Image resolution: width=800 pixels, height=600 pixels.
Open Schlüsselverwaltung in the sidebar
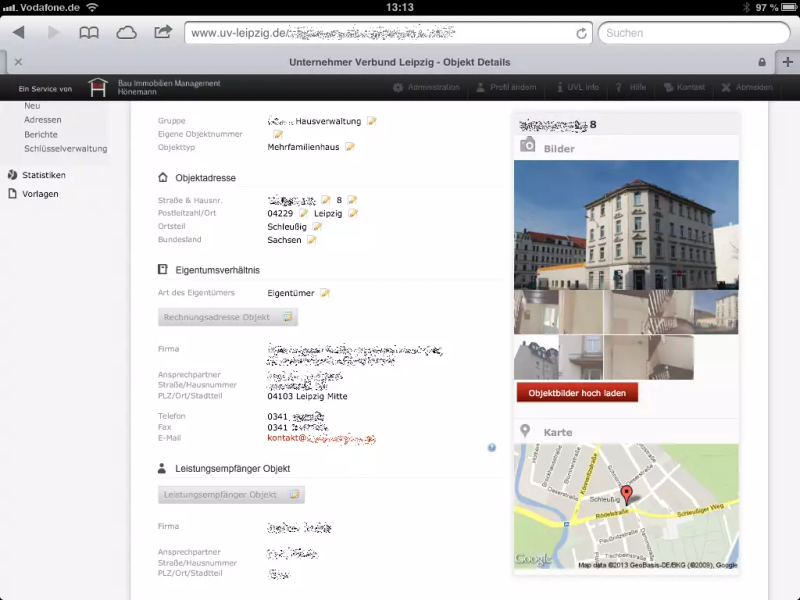click(x=65, y=149)
